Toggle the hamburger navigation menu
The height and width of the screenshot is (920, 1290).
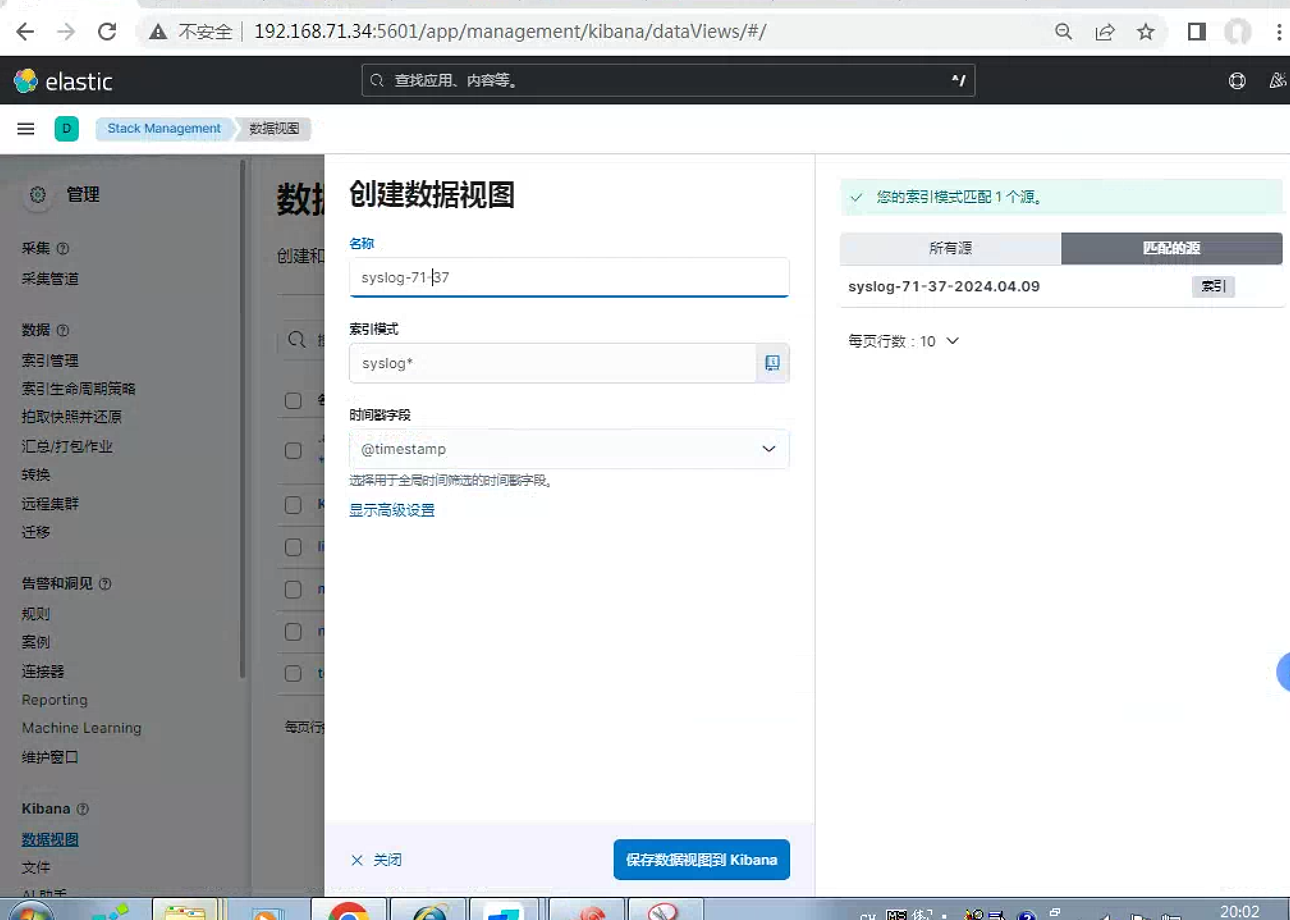(x=26, y=129)
